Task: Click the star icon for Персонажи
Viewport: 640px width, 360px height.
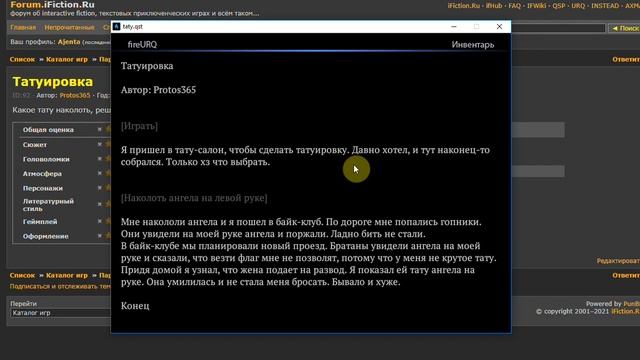Action: 108,188
